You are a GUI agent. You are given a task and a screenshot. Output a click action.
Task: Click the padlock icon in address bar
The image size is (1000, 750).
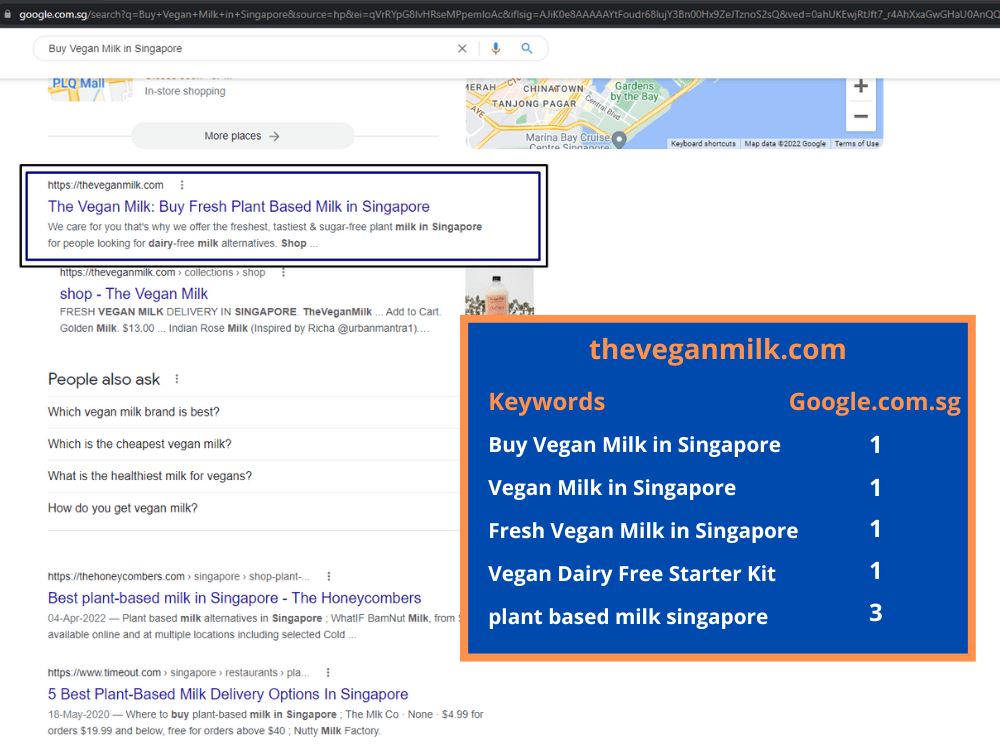pos(8,13)
